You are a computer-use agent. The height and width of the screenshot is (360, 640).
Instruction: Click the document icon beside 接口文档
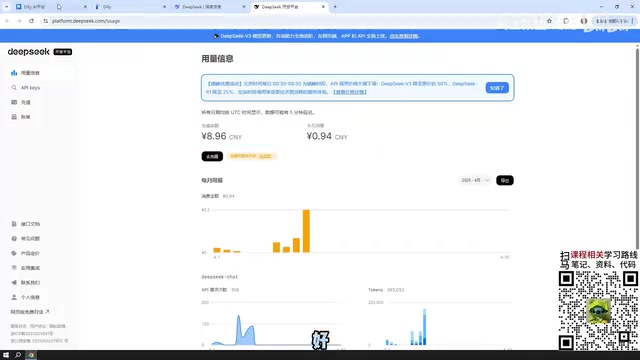coord(14,224)
